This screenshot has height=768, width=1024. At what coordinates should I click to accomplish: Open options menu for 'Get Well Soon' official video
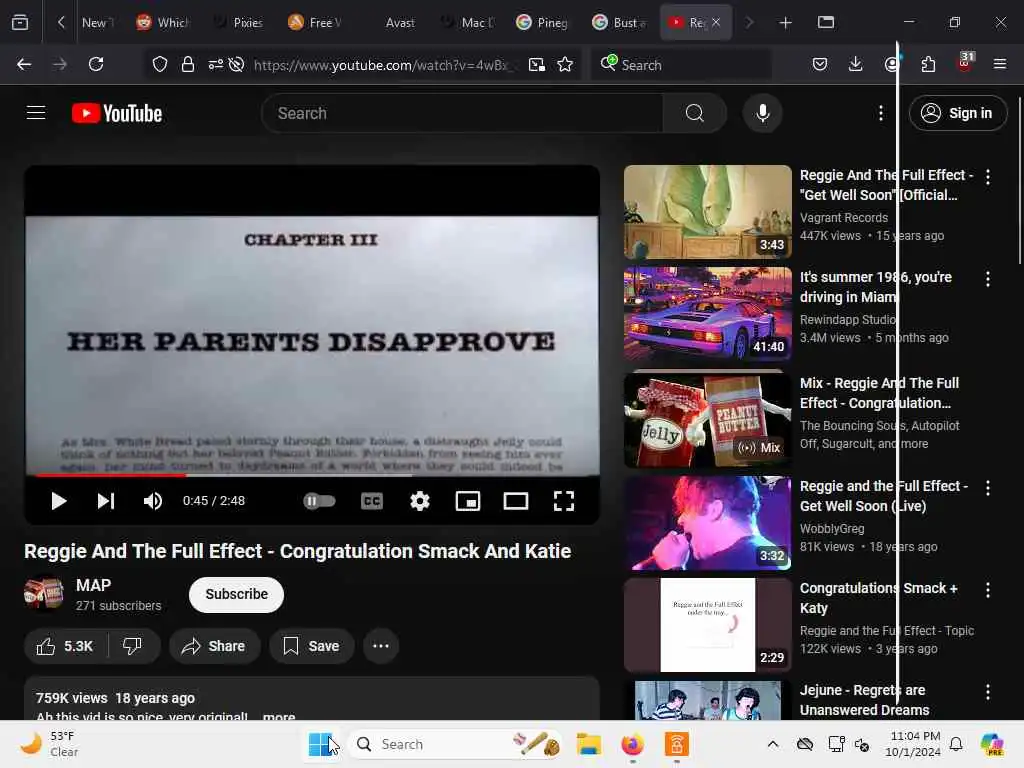[x=987, y=176]
